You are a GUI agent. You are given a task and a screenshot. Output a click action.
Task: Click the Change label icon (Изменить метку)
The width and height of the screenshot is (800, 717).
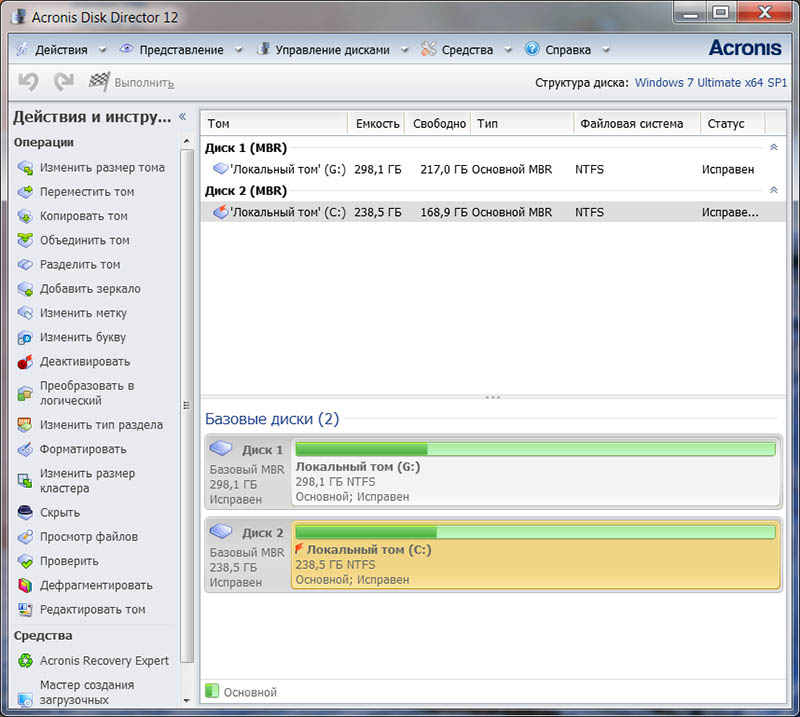(x=25, y=313)
